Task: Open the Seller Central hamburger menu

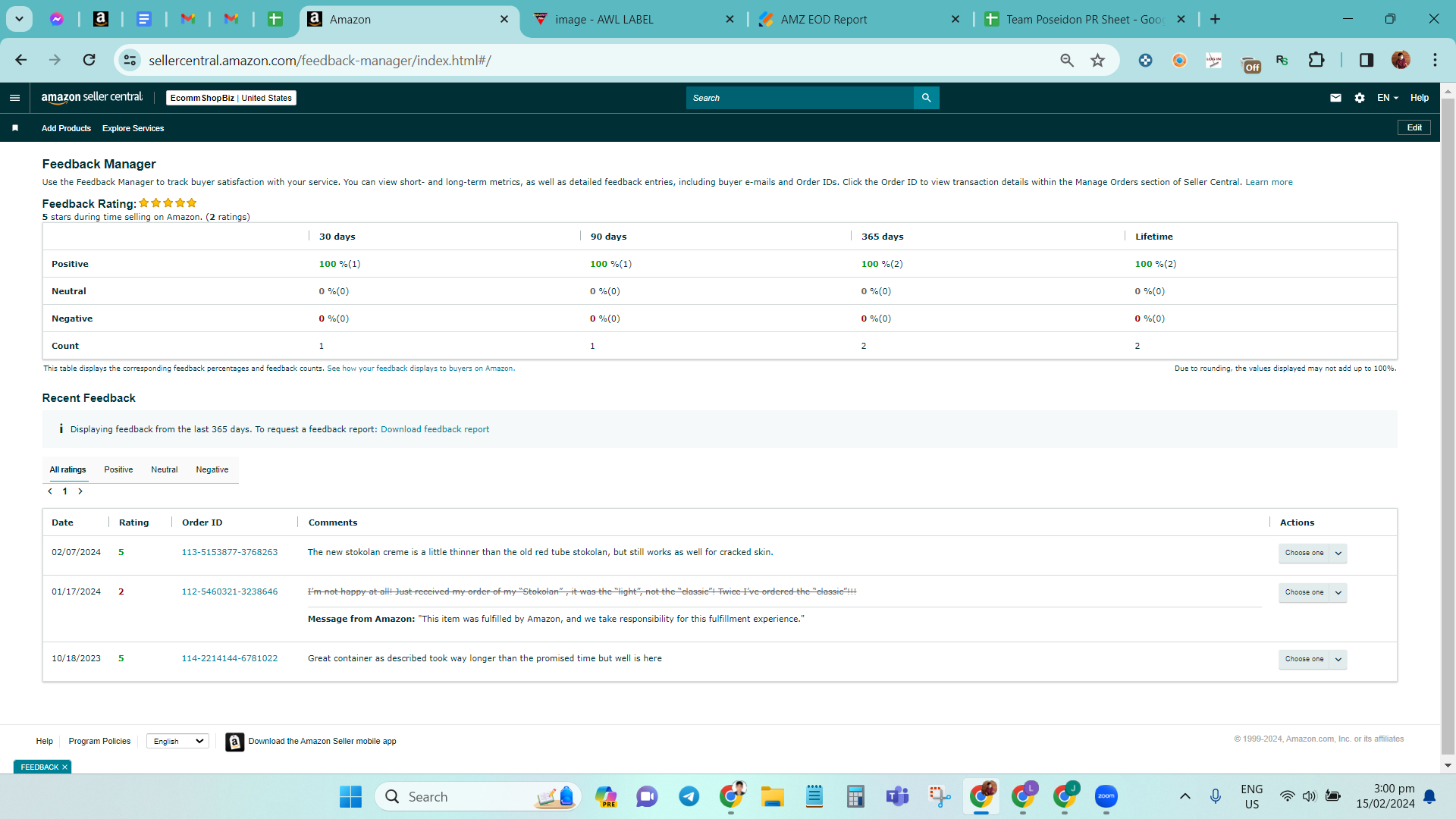Action: pyautogui.click(x=14, y=98)
